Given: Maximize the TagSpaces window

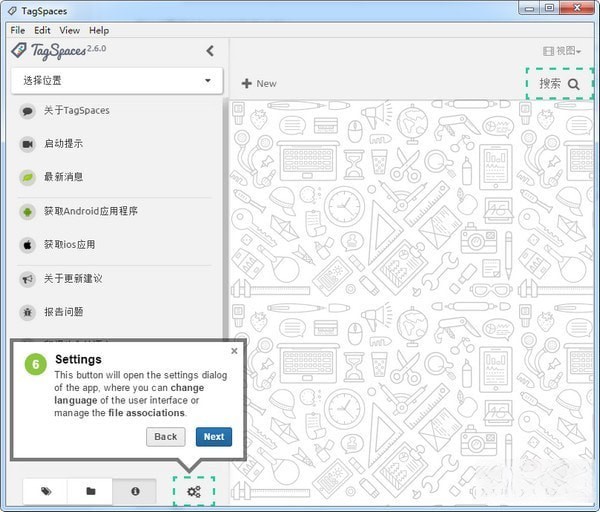Looking at the screenshot, I should [549, 8].
